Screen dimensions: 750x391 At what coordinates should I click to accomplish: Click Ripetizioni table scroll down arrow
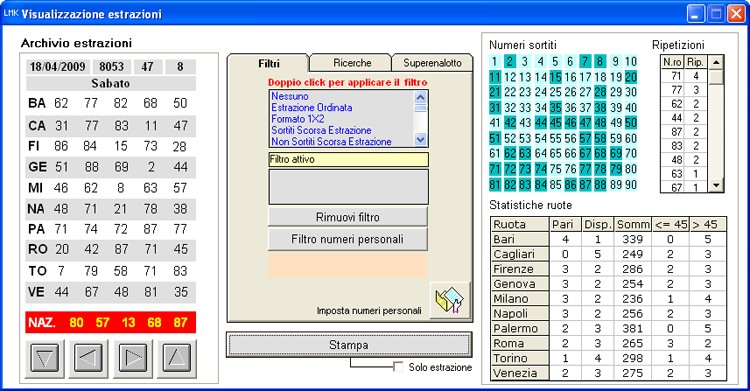pos(716,185)
